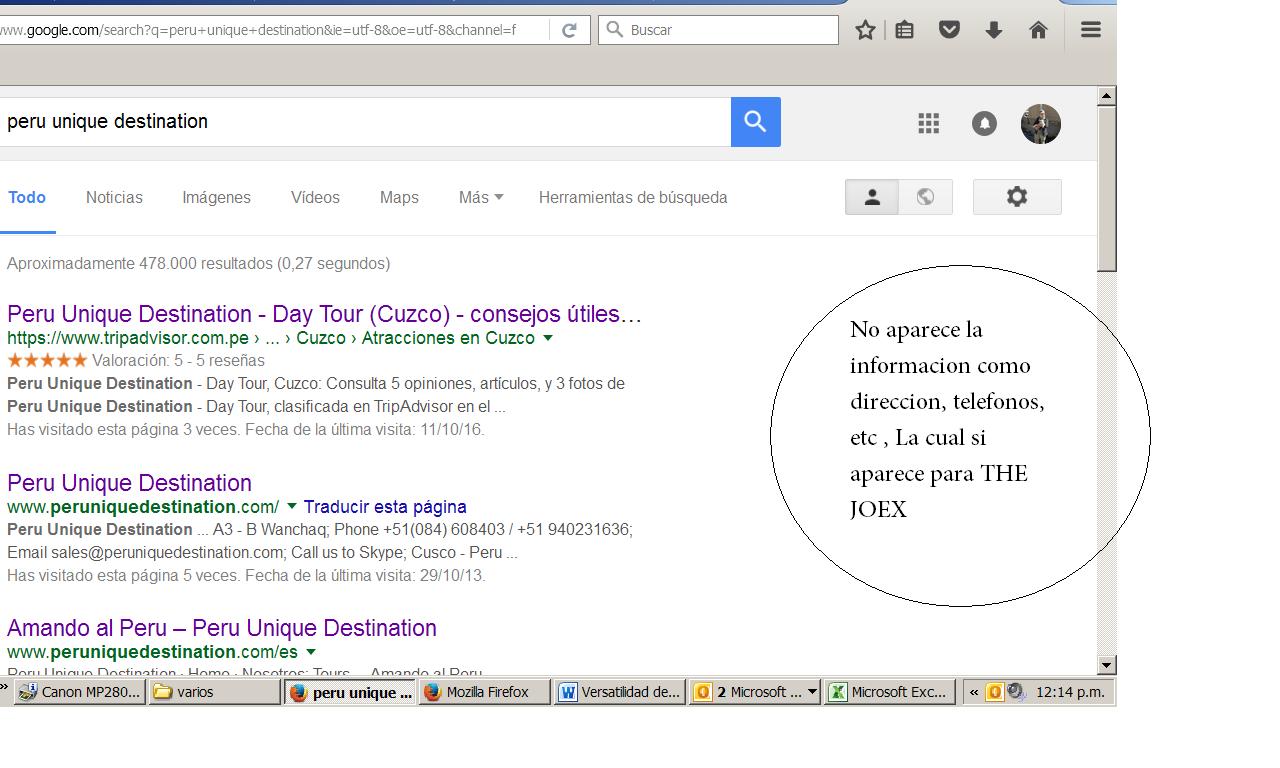Image resolution: width=1280 pixels, height=768 pixels.
Task: Open search settings gear
Action: pyautogui.click(x=1017, y=197)
